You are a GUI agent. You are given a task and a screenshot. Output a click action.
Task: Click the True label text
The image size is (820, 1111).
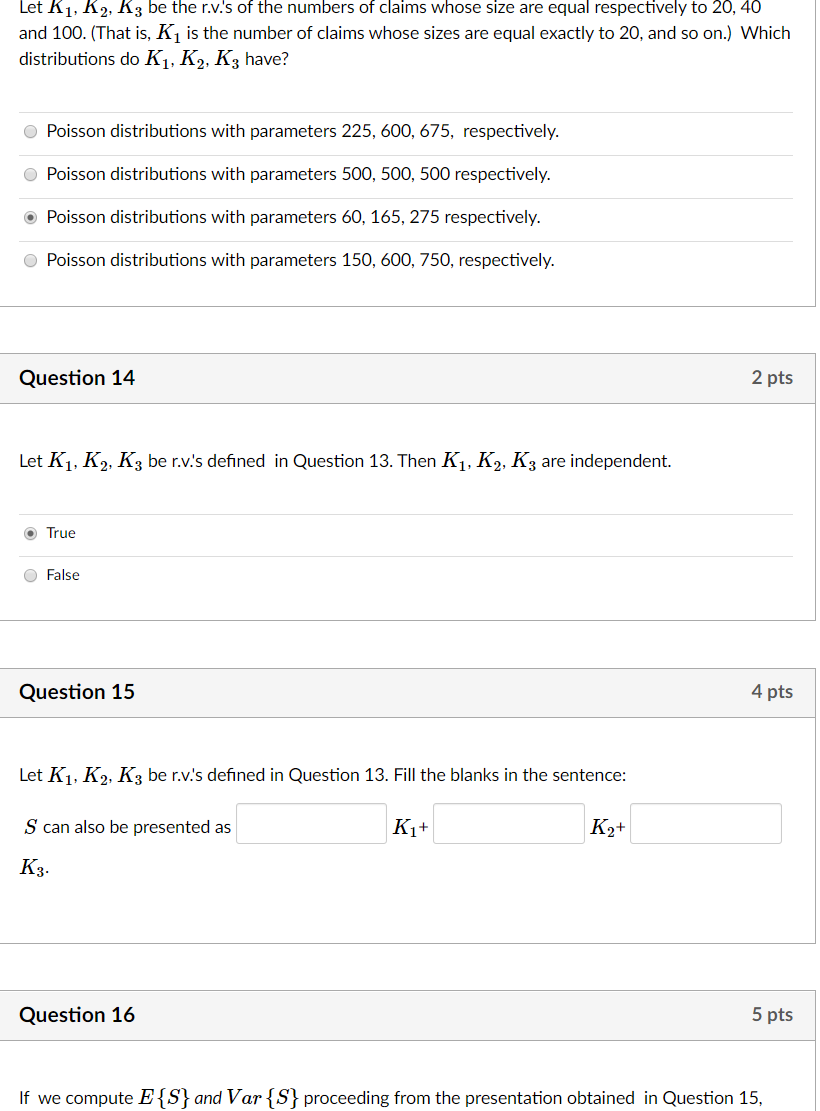tap(59, 533)
